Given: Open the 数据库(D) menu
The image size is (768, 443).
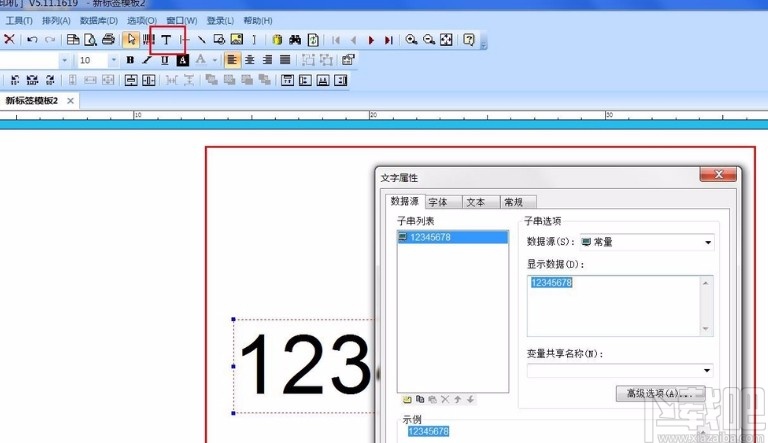Looking at the screenshot, I should 98,21.
